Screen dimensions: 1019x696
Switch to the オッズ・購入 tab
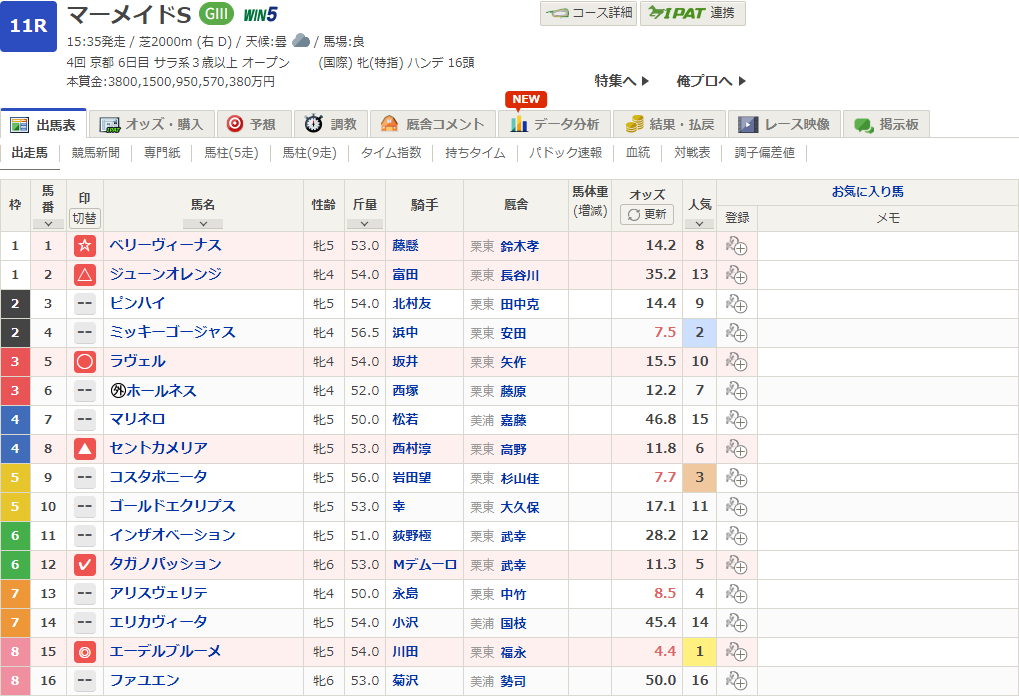coord(152,124)
